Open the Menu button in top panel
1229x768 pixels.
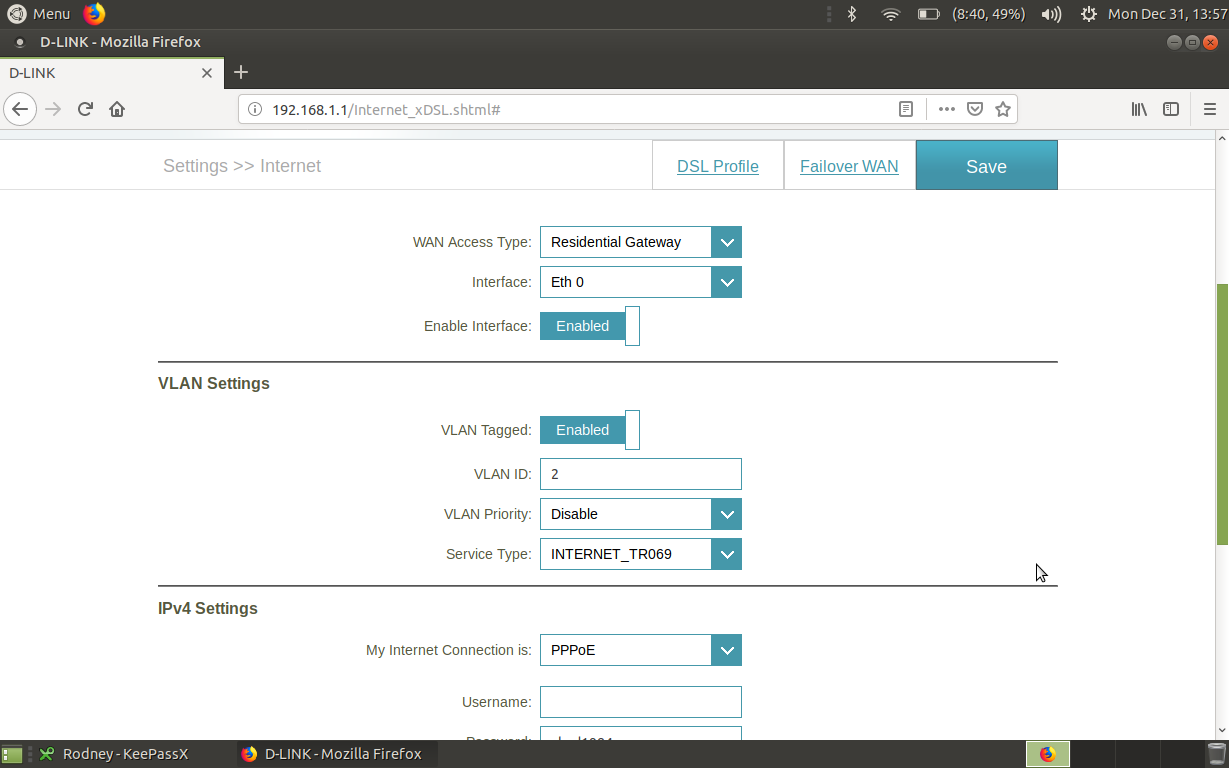pyautogui.click(x=39, y=14)
